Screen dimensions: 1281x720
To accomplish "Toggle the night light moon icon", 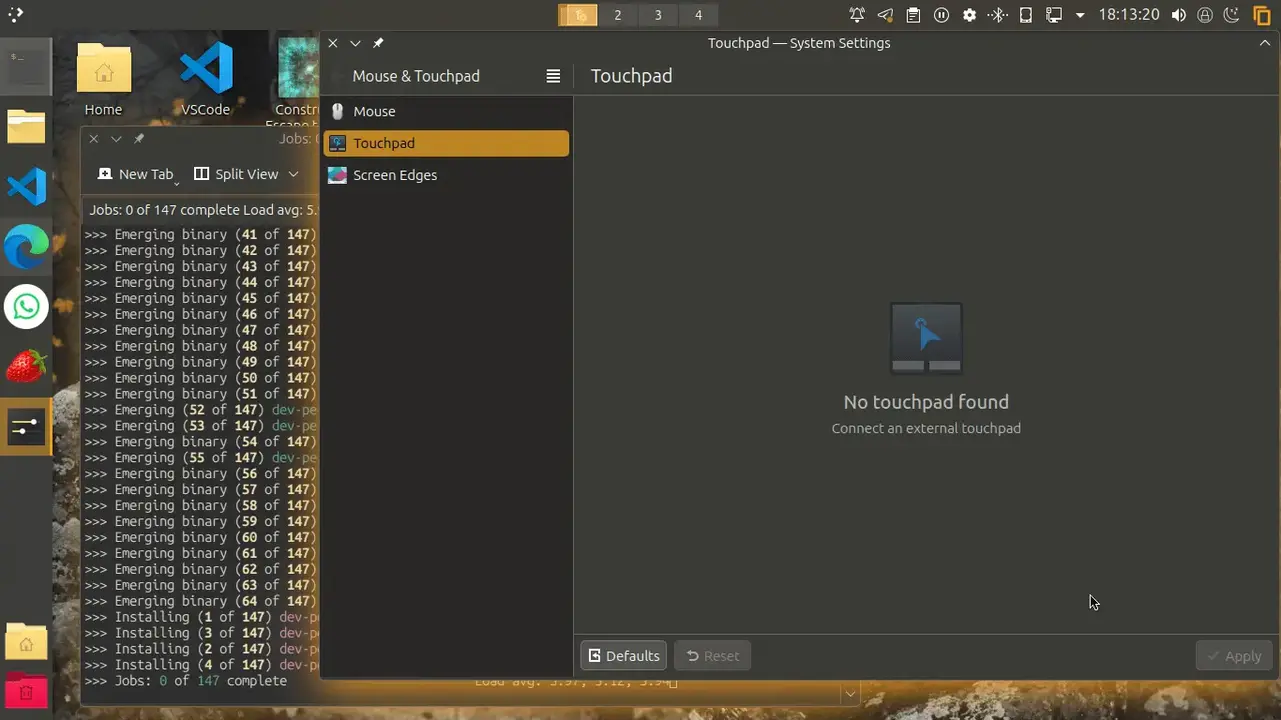I will (x=1232, y=15).
